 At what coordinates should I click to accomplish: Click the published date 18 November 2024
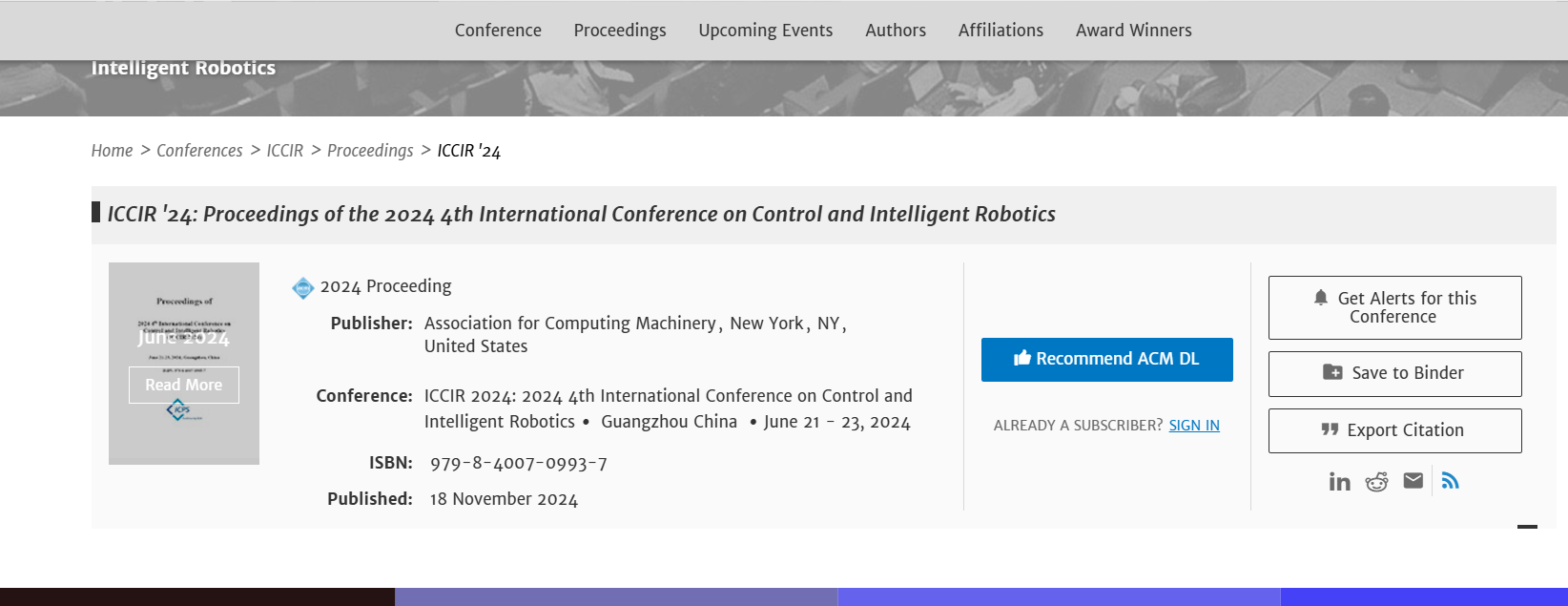pyautogui.click(x=504, y=499)
